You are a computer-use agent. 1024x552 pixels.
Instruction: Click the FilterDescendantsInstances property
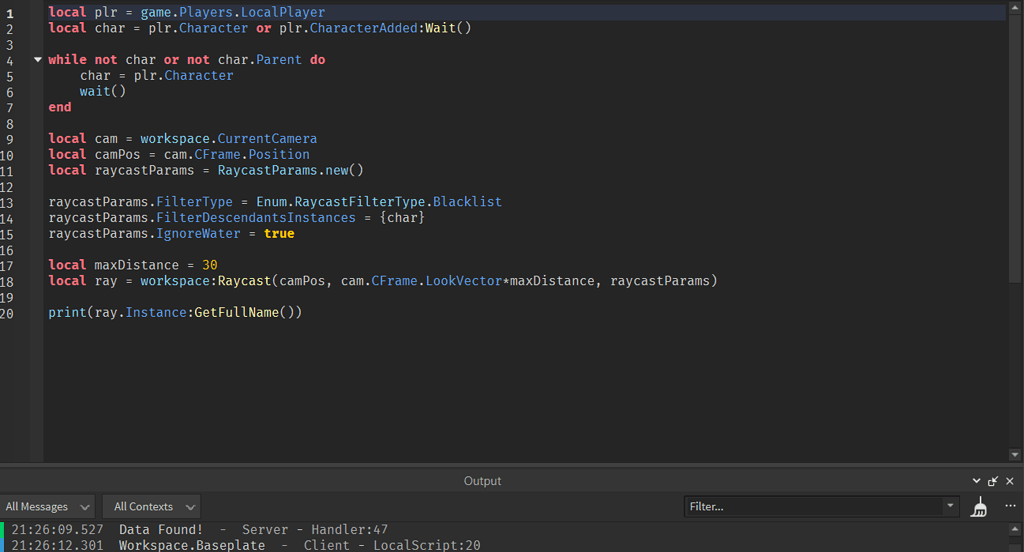(256, 218)
